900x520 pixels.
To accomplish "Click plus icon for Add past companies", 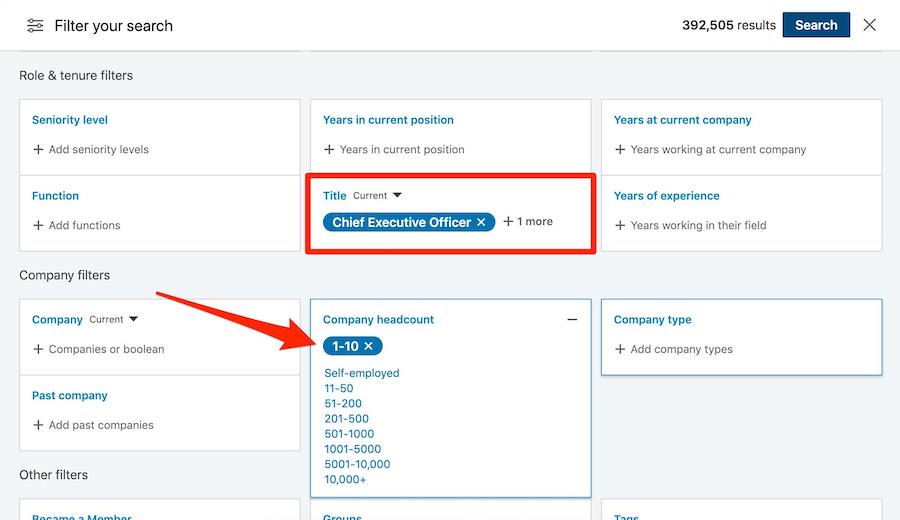I will [x=38, y=425].
